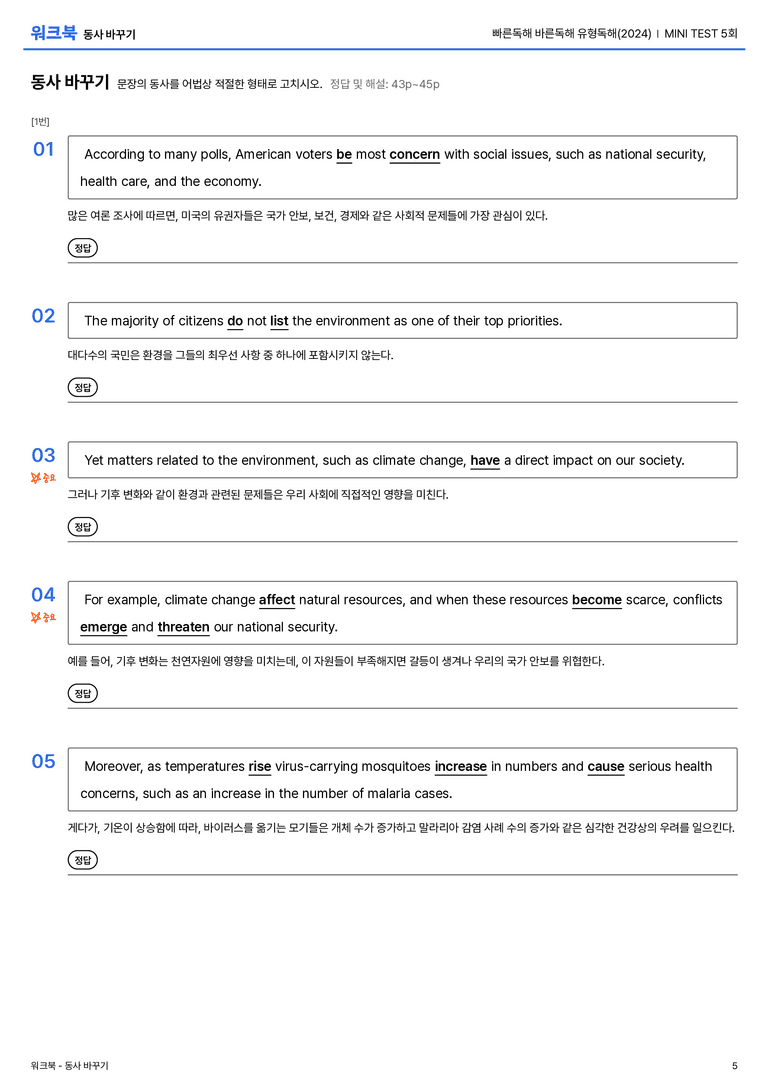Click the 정답 badge under question 04
The height and width of the screenshot is (1087, 768).
point(82,693)
